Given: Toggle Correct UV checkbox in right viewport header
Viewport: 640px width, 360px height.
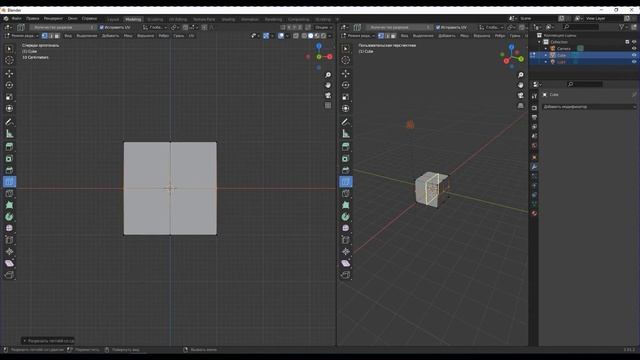Looking at the screenshot, I should tap(438, 27).
